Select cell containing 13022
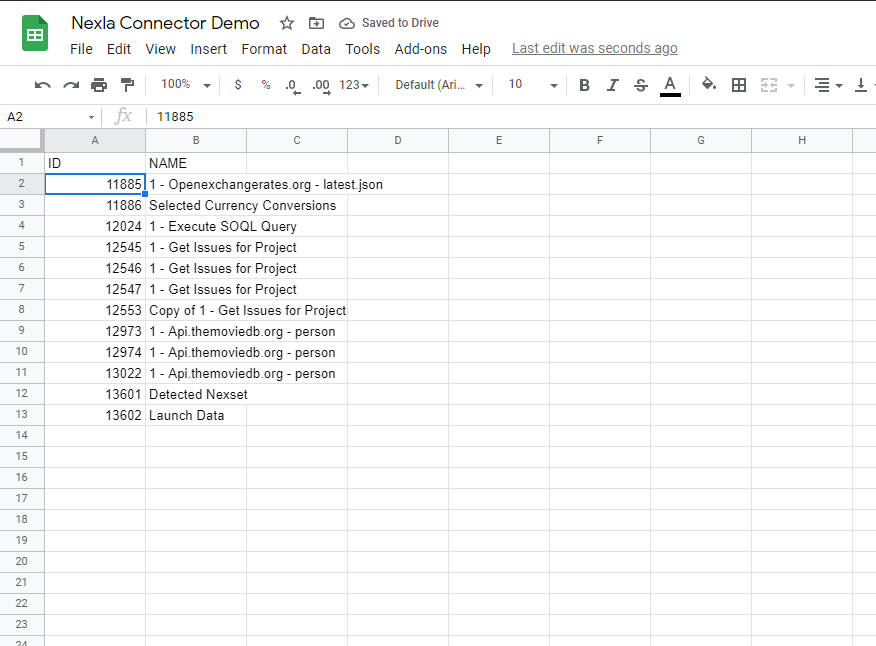876x646 pixels. click(x=95, y=373)
